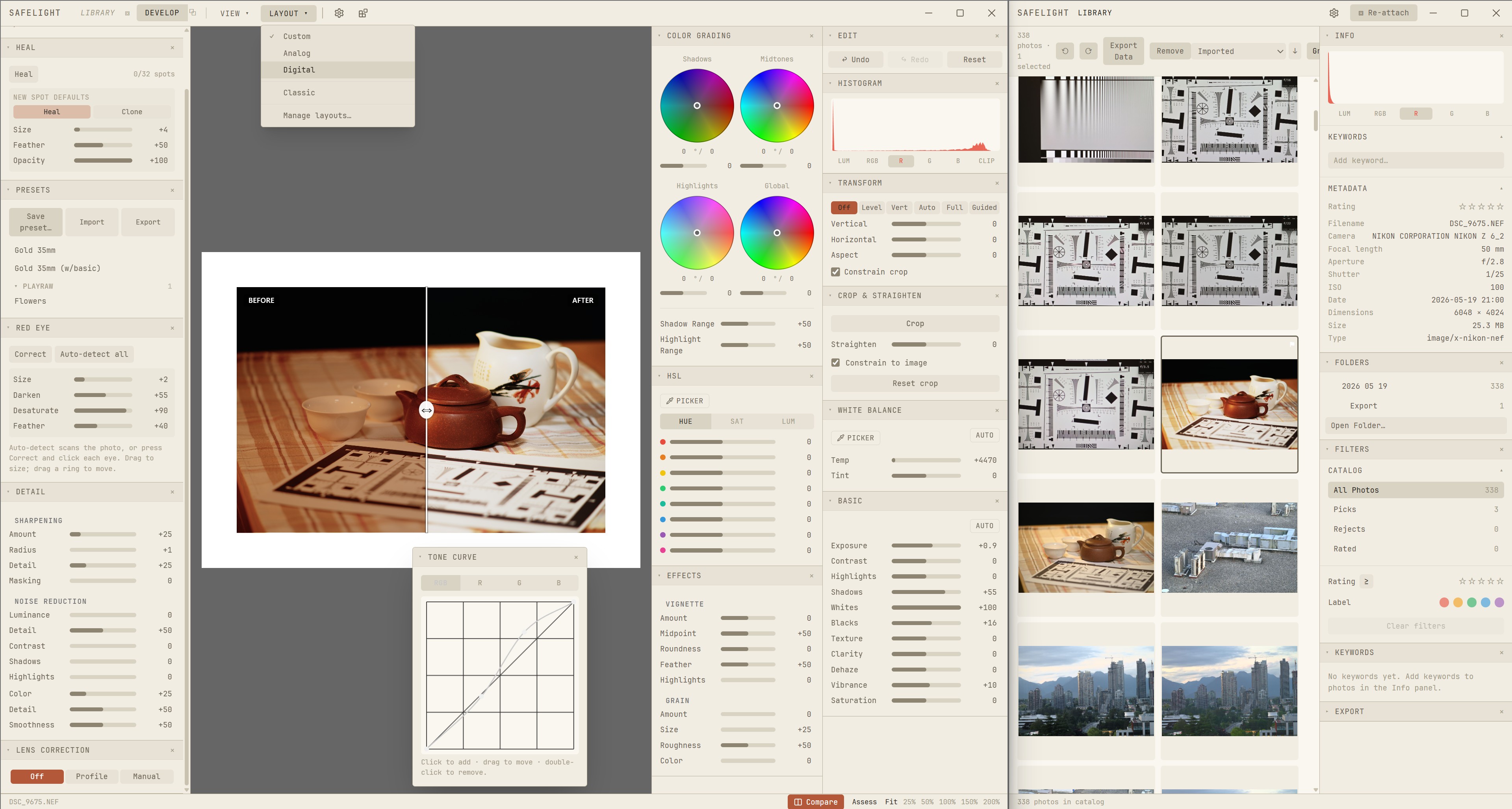This screenshot has width=1512, height=809.
Task: Adjust the Exposure slider in BASIC
Action: click(926, 546)
